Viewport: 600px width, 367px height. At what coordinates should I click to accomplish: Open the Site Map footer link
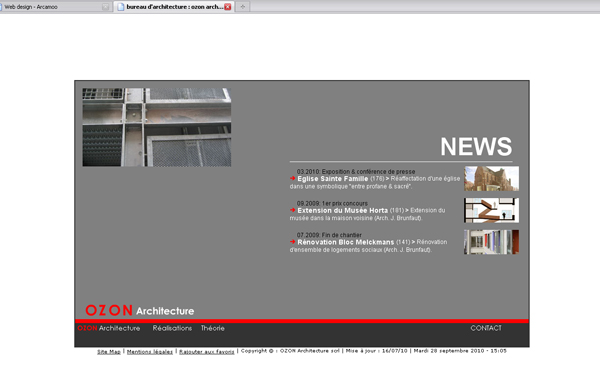point(109,352)
